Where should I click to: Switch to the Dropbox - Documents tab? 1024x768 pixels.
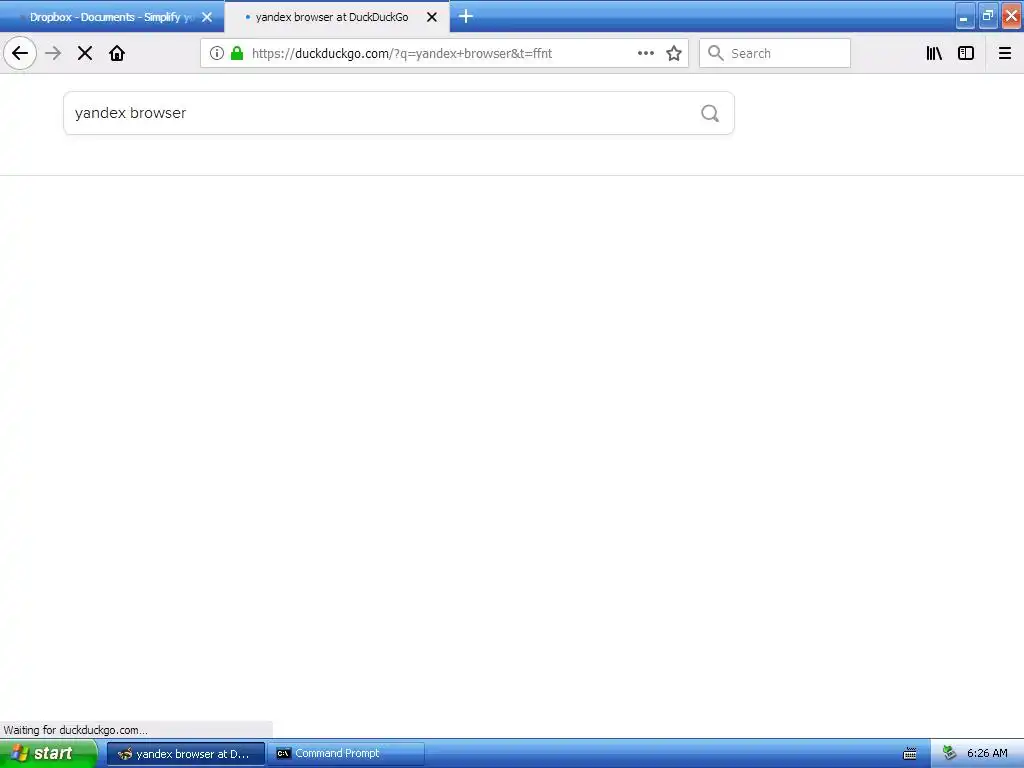point(112,17)
